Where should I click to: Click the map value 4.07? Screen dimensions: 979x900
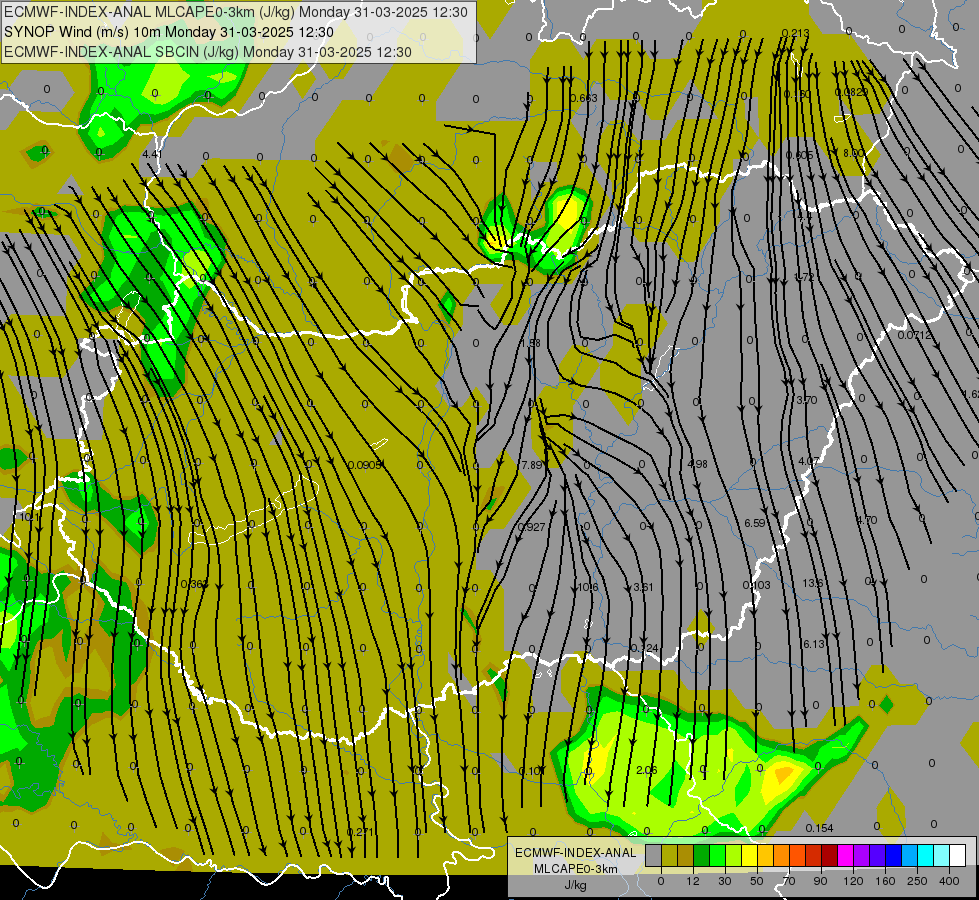point(809,461)
